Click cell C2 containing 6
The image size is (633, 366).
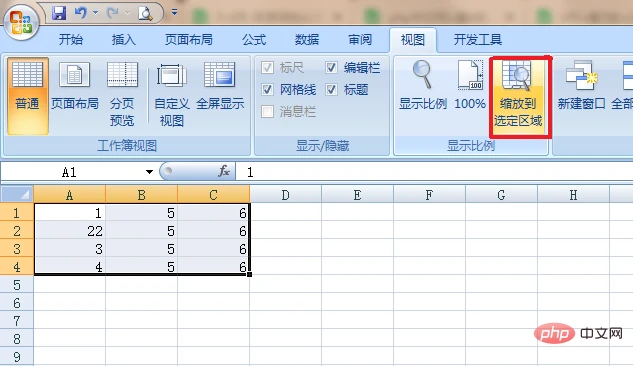(x=213, y=230)
